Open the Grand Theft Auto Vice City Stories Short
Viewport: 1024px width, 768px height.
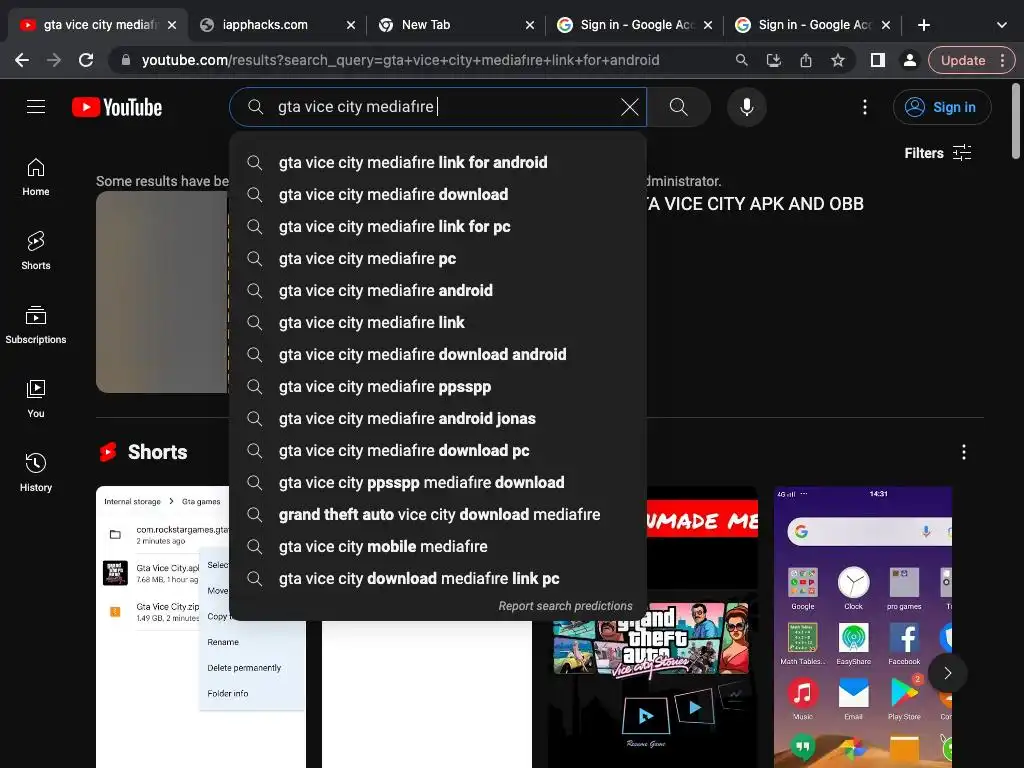pos(653,679)
